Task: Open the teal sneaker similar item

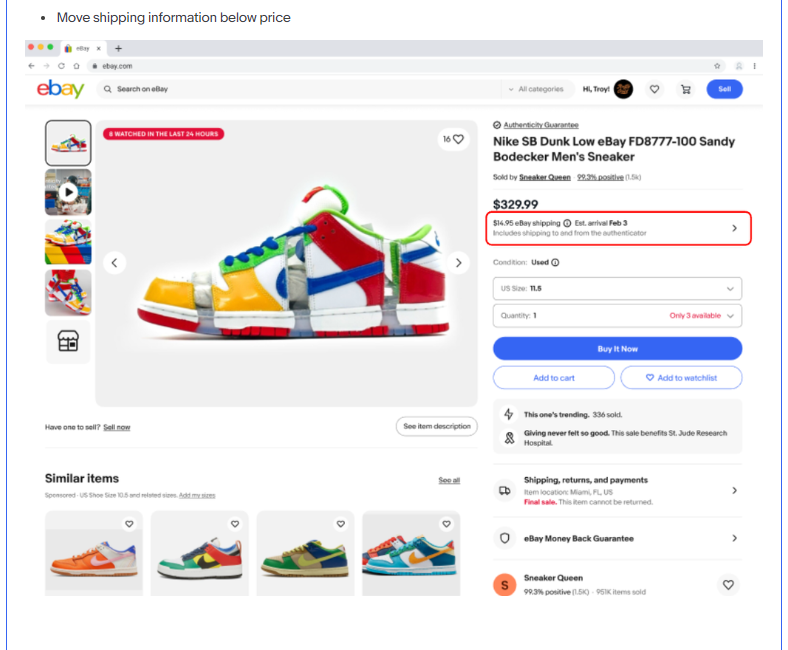Action: [x=411, y=554]
